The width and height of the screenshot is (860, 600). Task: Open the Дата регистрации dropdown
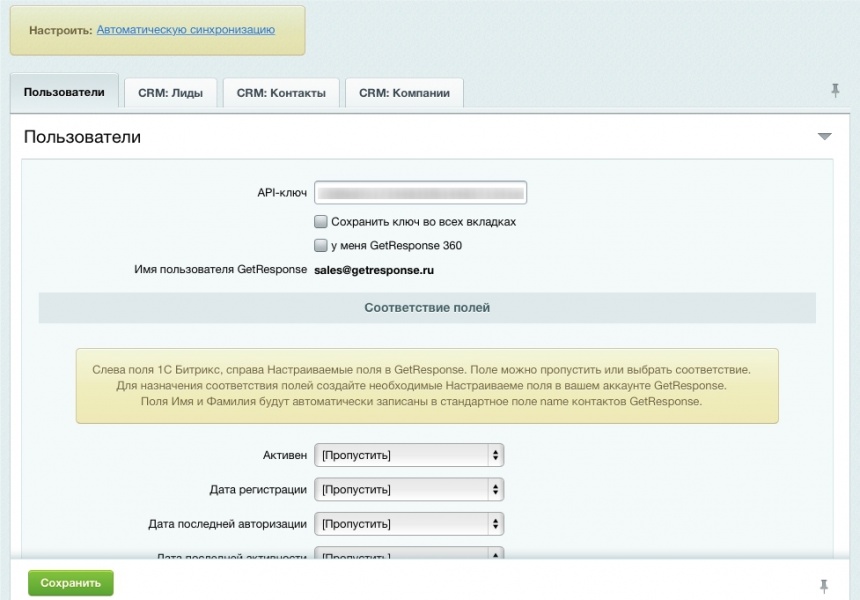[409, 490]
